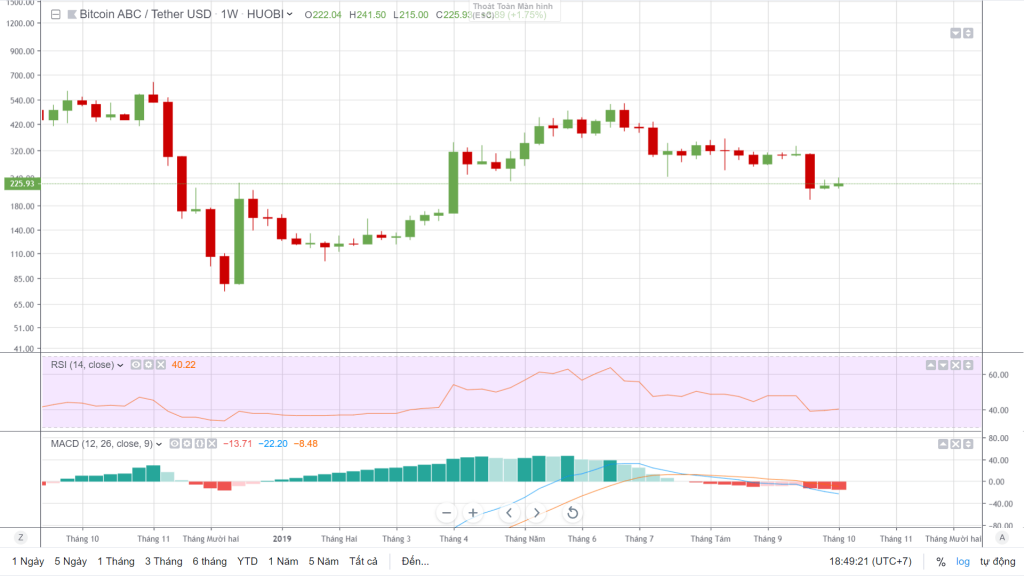Reset the chart view

pyautogui.click(x=572, y=513)
